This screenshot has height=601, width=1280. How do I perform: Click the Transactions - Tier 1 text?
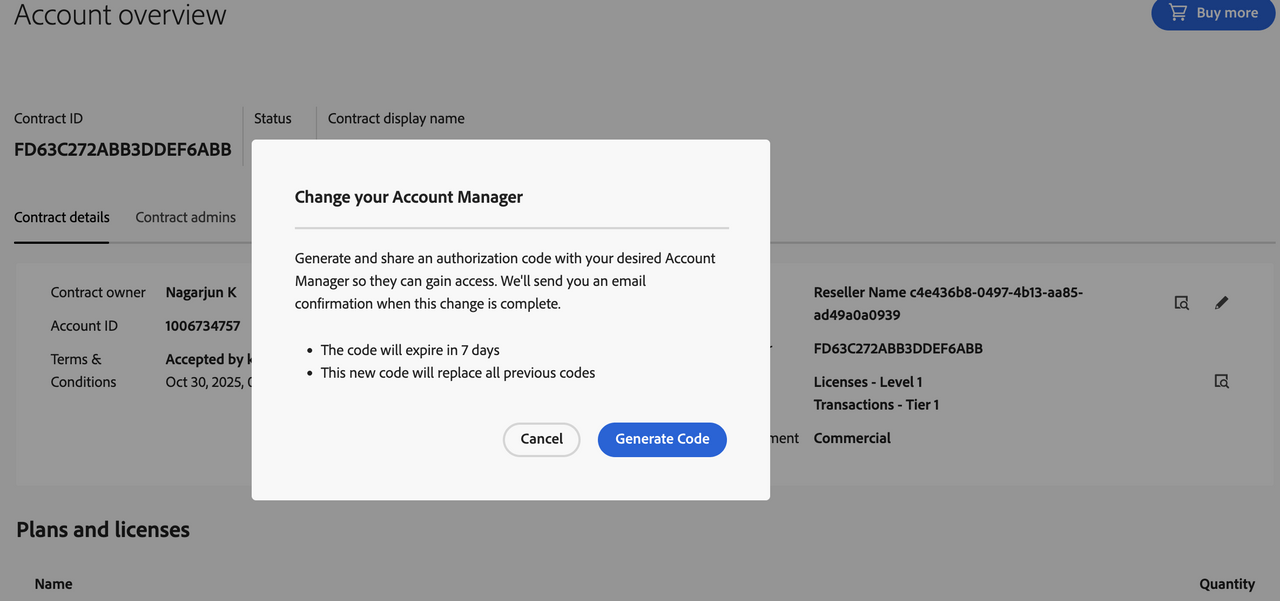[x=876, y=405]
